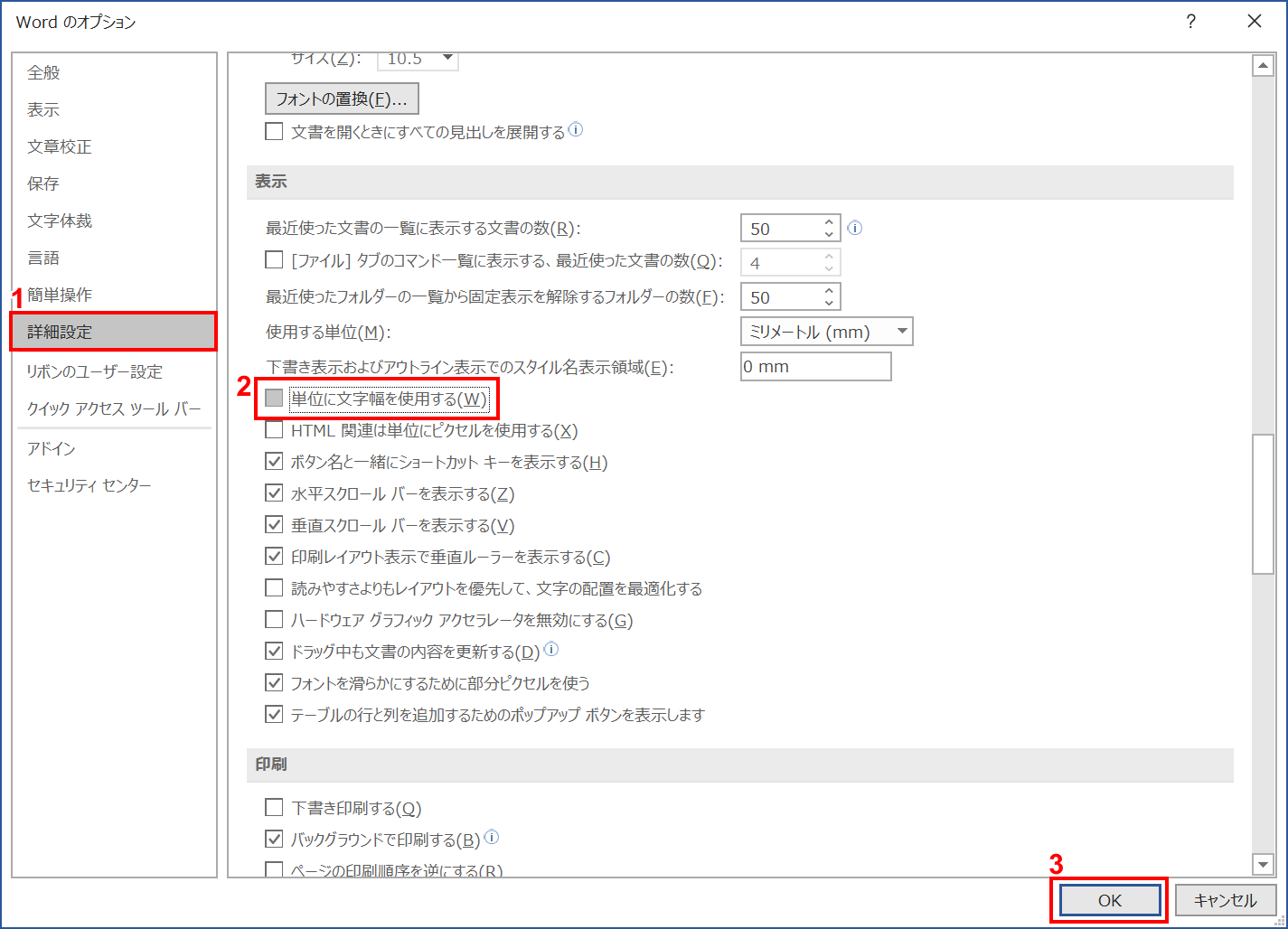The image size is (1288, 929).
Task: Toggle 水平スクロール バーを表示する
Action: click(x=274, y=493)
